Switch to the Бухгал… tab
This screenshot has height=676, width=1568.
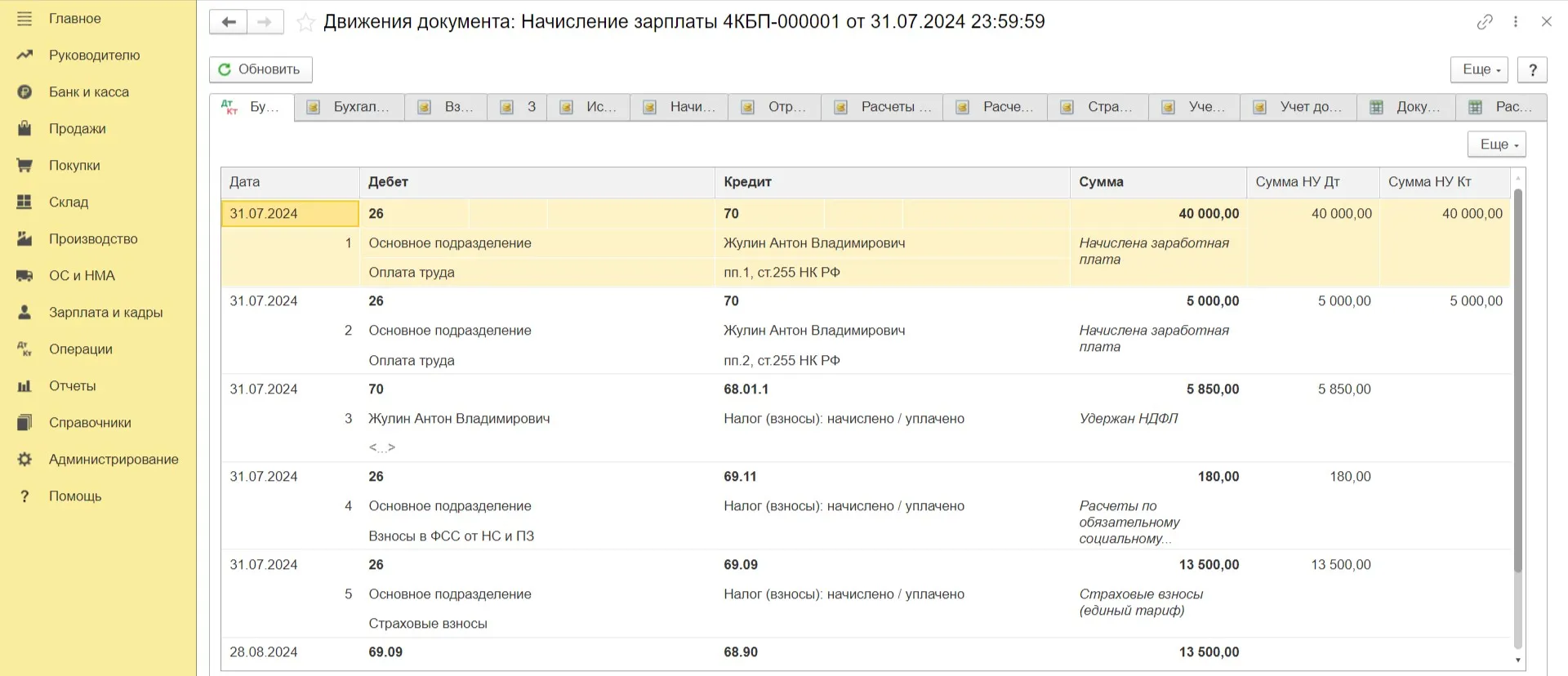350,107
